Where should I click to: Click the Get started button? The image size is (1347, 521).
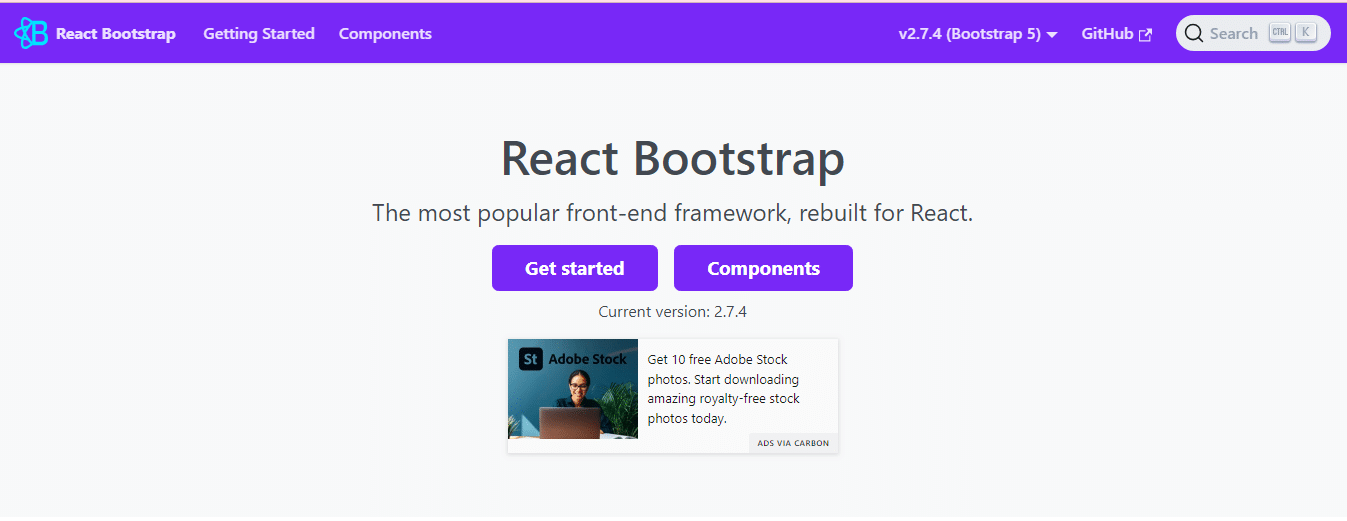click(x=575, y=268)
